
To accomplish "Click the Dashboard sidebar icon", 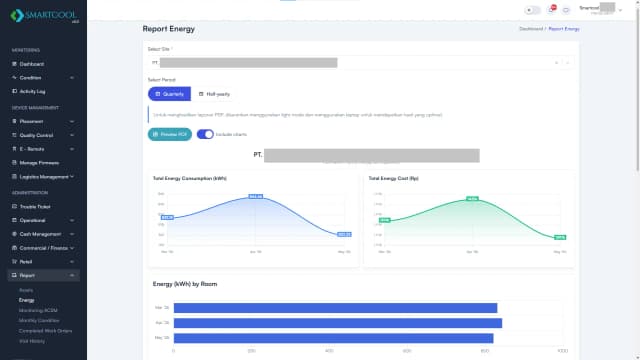I will point(14,64).
